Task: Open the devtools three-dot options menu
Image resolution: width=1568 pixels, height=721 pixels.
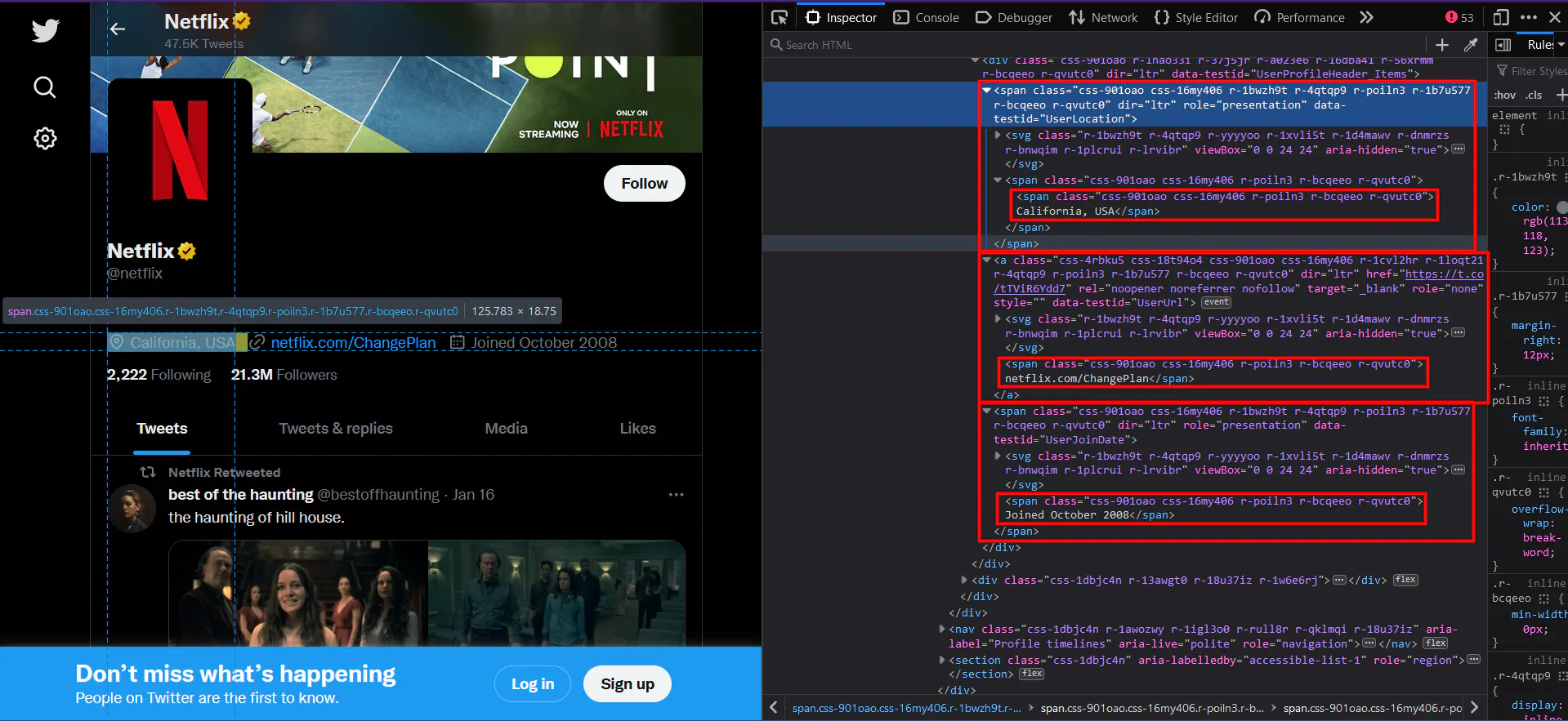Action: pyautogui.click(x=1529, y=17)
